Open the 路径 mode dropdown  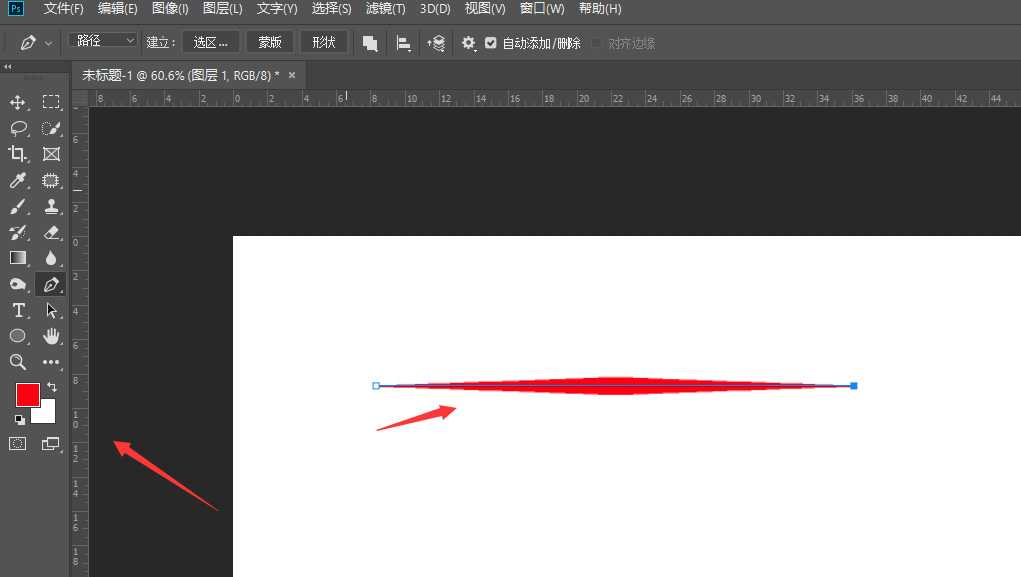click(x=103, y=41)
